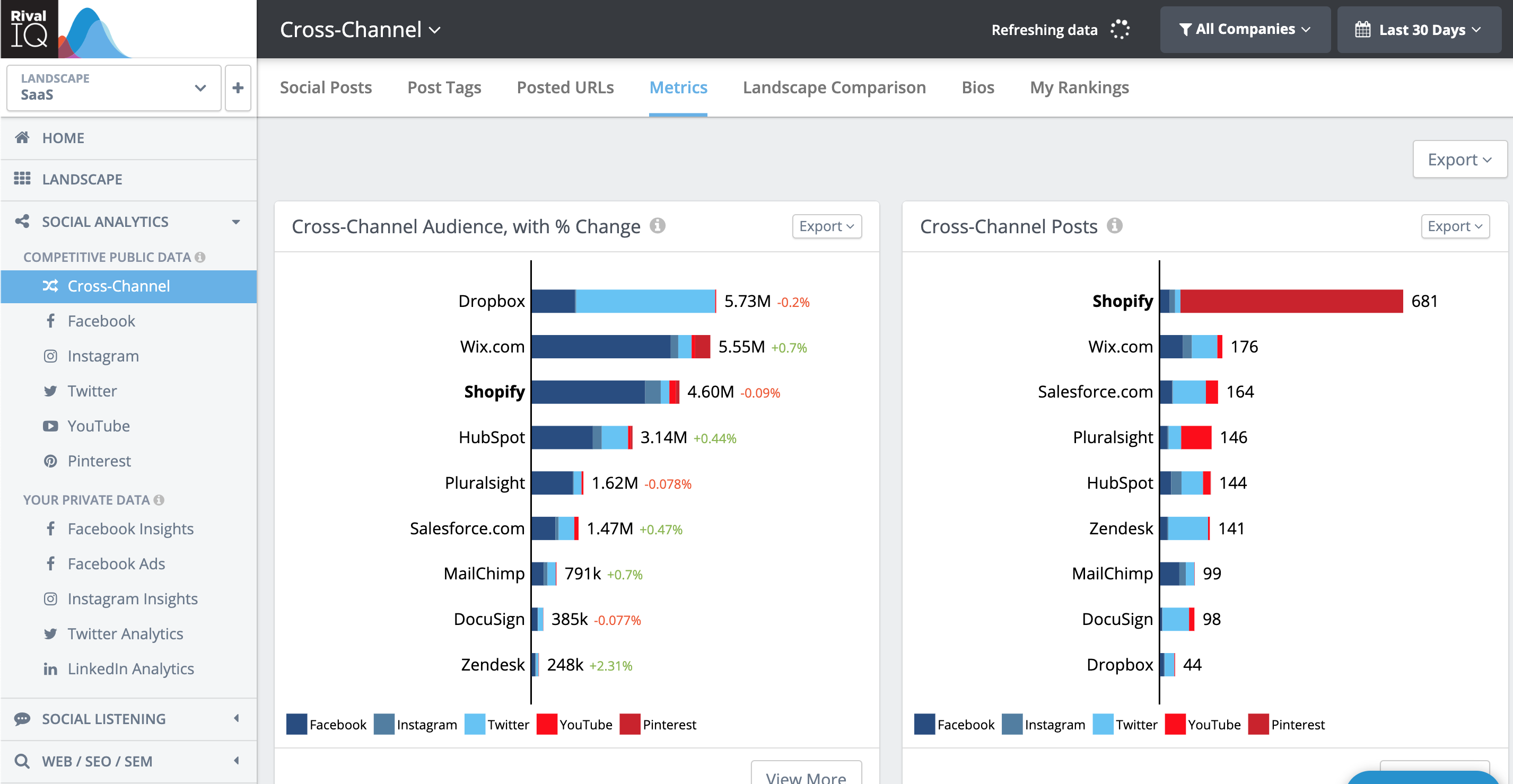This screenshot has width=1513, height=784.
Task: Click the Zendesk +2.31% change value
Action: point(611,665)
